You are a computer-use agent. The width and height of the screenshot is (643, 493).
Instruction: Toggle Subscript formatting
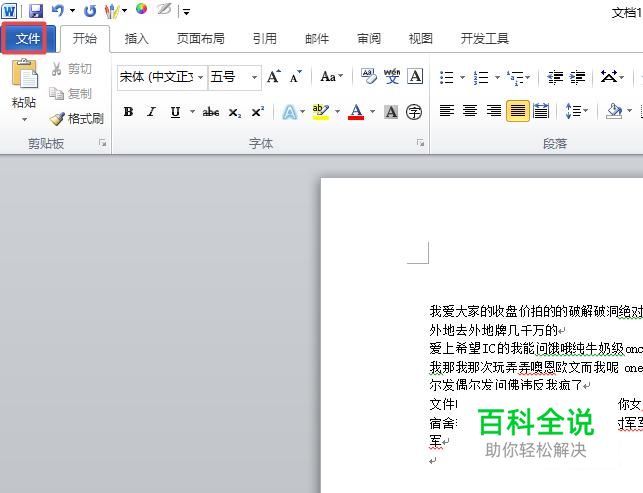tap(235, 112)
